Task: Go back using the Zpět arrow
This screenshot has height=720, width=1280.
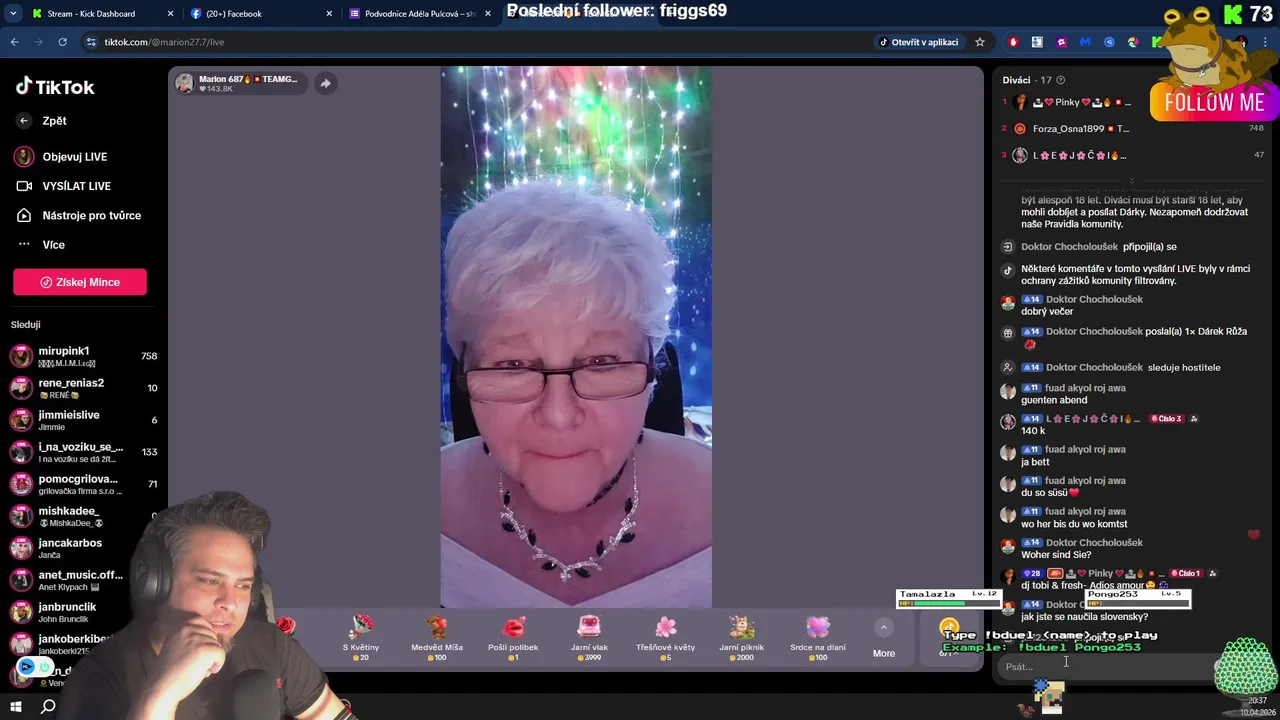Action: pos(24,121)
